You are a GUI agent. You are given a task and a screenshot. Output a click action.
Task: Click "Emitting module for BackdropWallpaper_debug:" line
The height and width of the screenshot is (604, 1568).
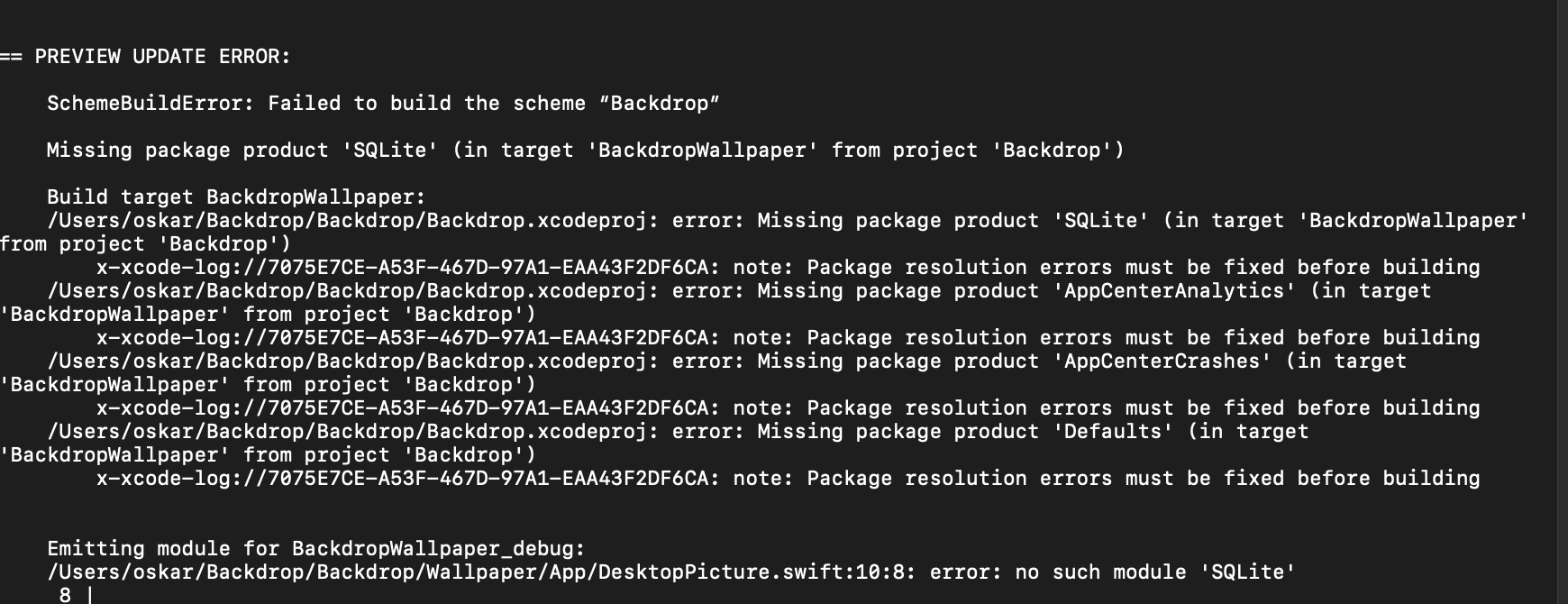click(315, 549)
